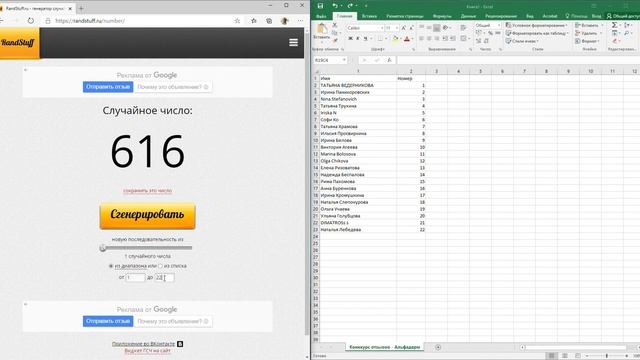Click the 'сохранить это число' link

tap(147, 191)
